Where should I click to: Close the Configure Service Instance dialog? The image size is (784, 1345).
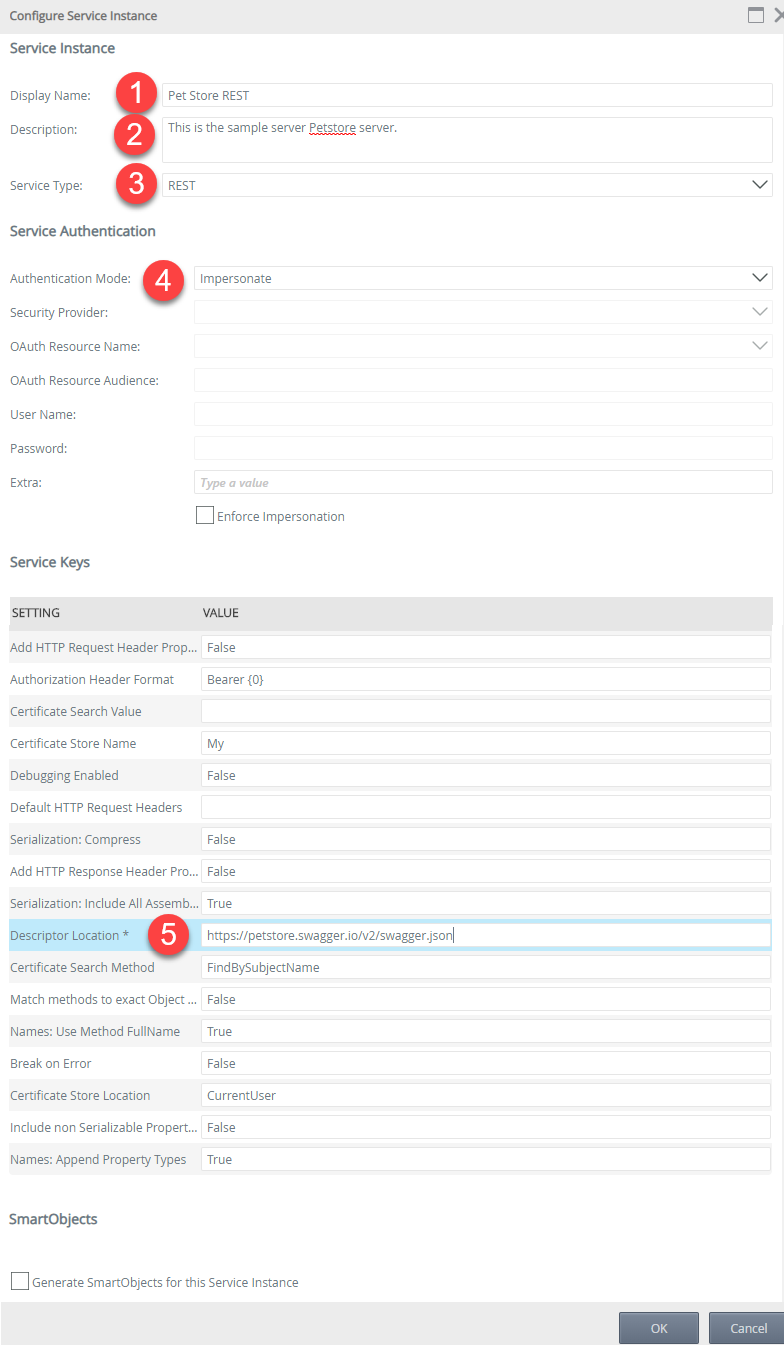[x=777, y=15]
